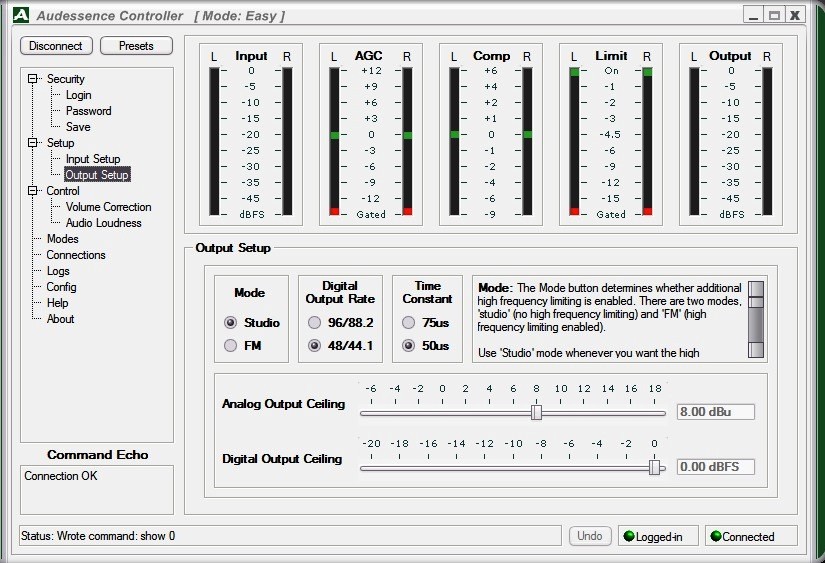Open the Logs tree item
Screen dimensions: 825x563
(x=58, y=271)
